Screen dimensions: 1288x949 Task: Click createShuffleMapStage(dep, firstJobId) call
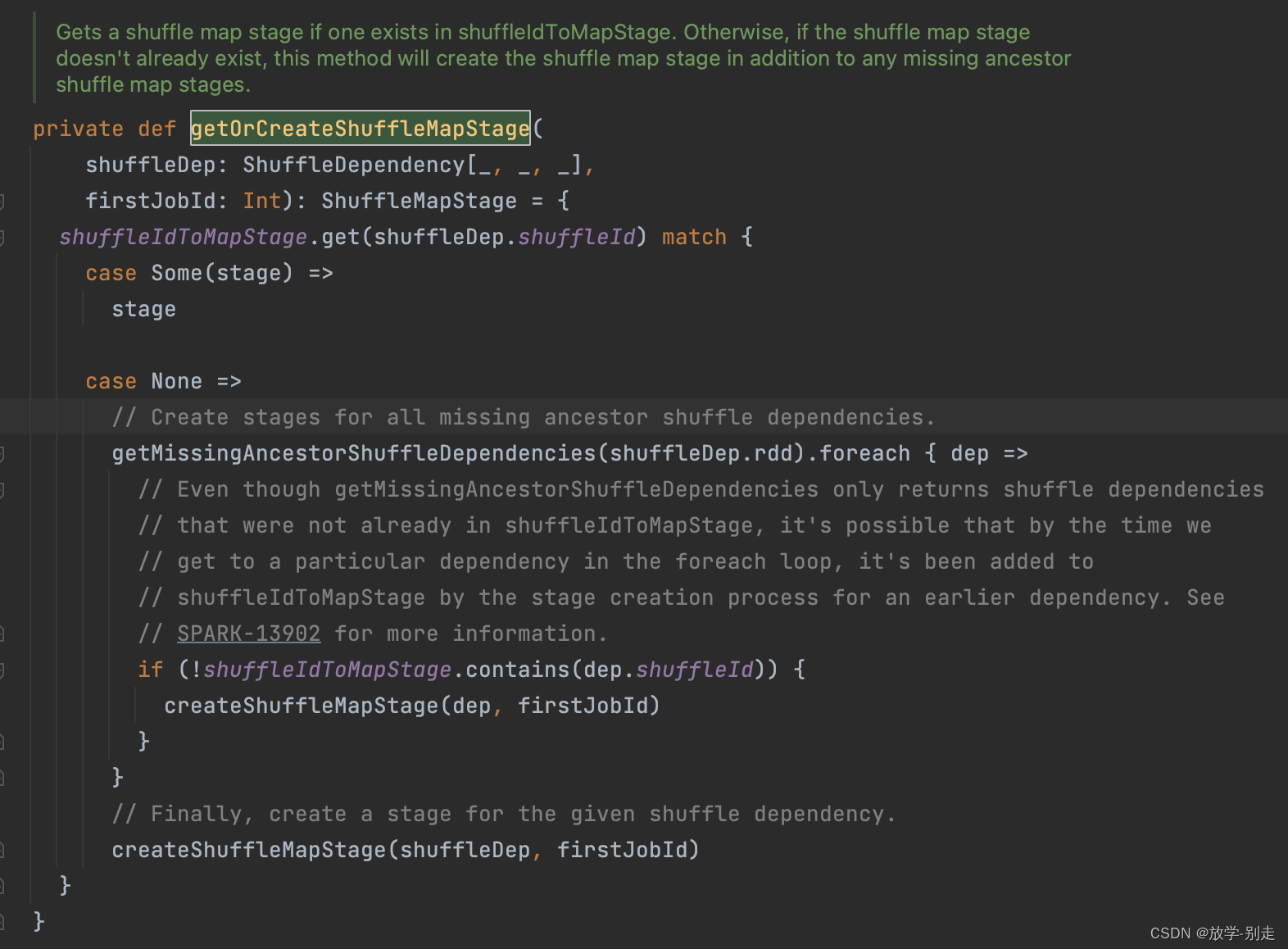412,706
